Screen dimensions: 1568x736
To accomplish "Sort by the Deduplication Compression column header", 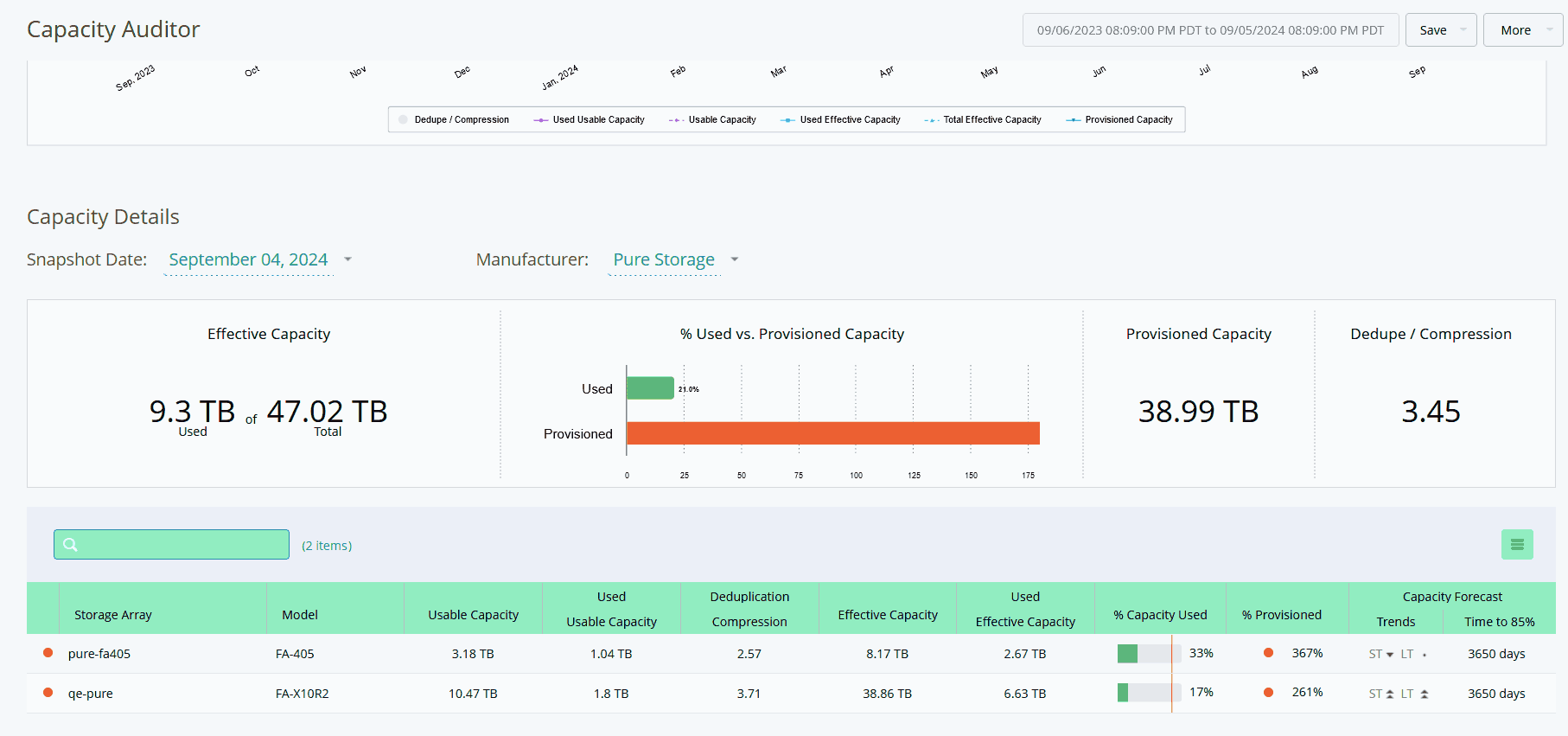I will 749,609.
